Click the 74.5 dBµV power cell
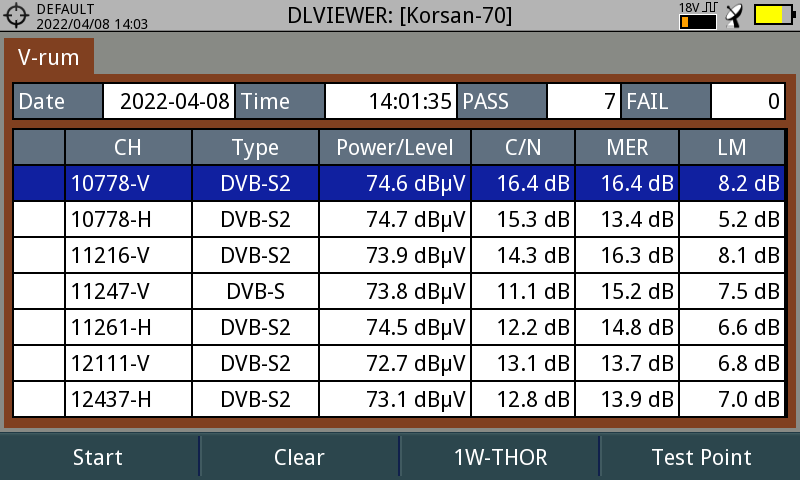 tap(395, 327)
